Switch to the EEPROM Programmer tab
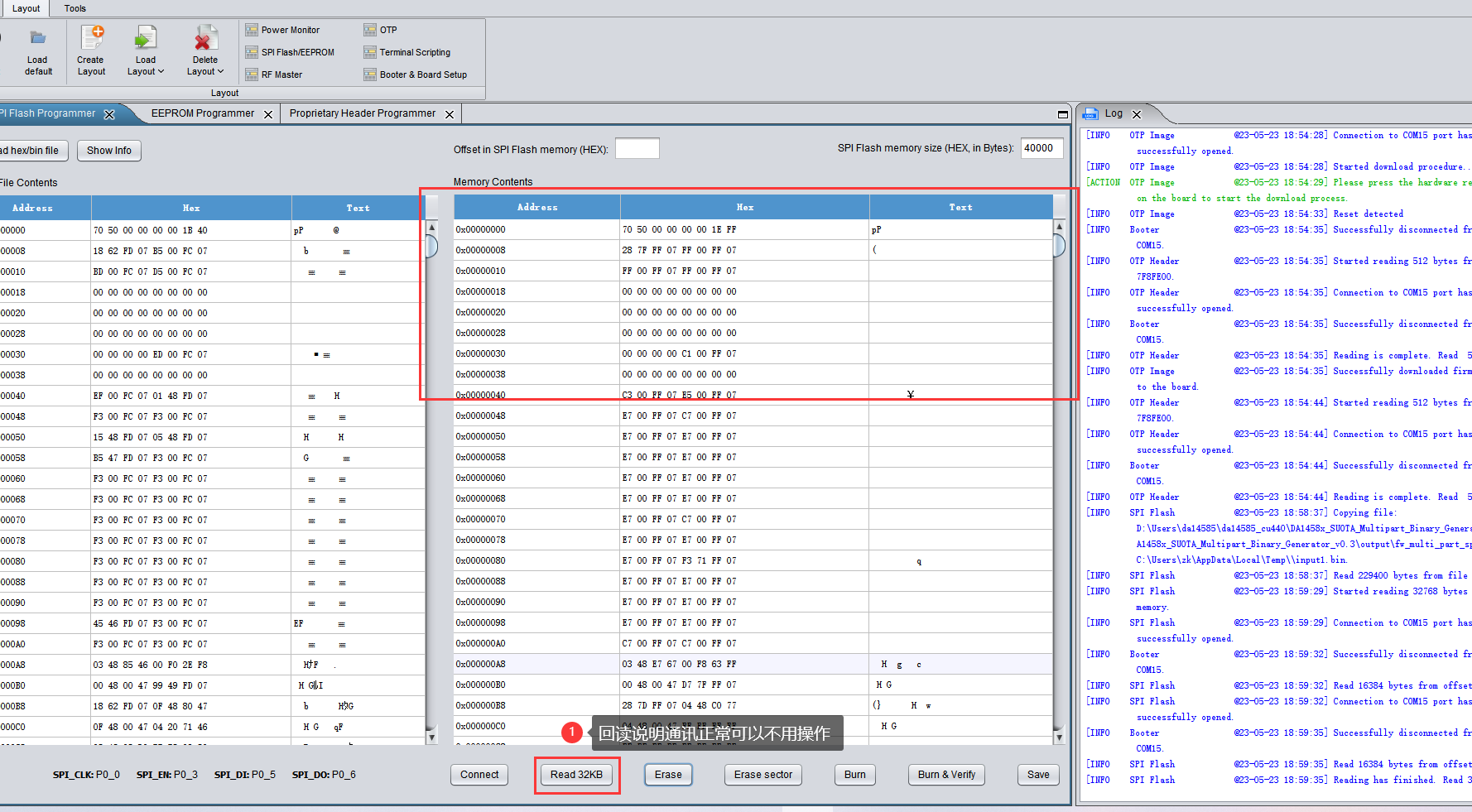The width and height of the screenshot is (1472, 812). pyautogui.click(x=203, y=113)
